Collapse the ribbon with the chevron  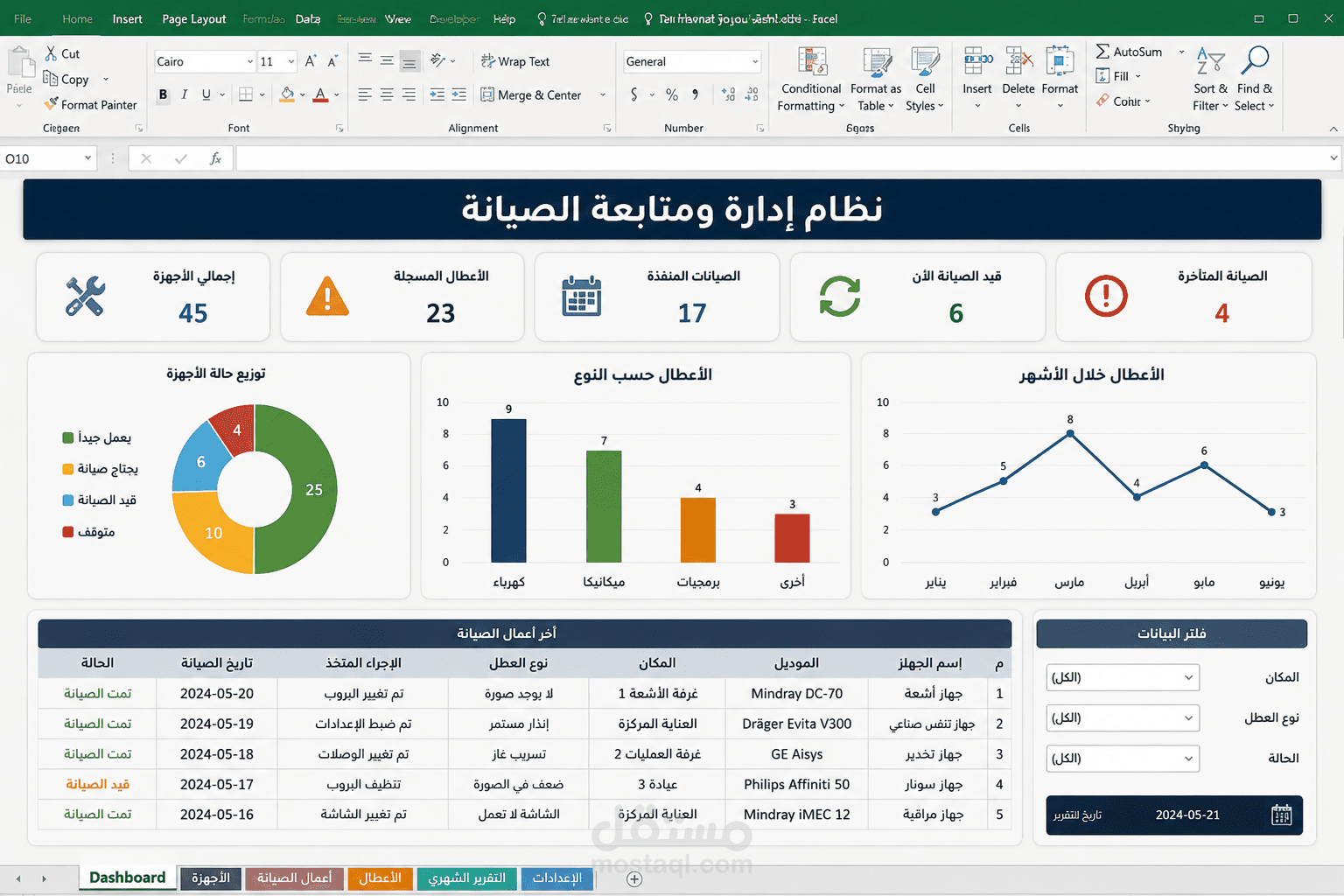[1333, 129]
